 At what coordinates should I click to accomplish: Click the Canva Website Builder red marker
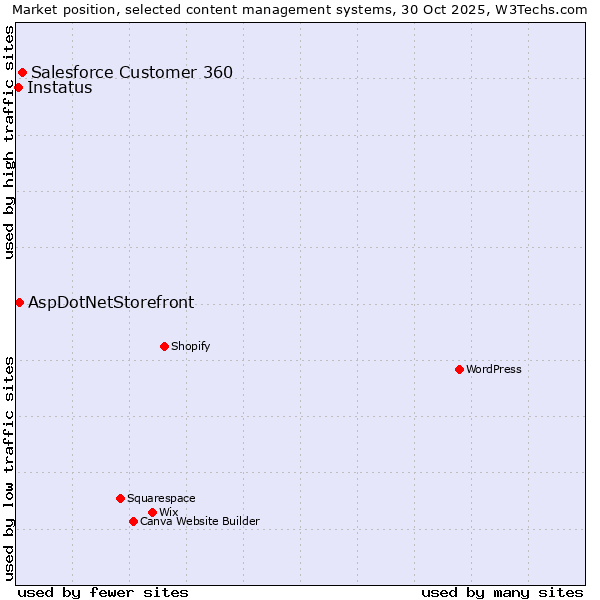click(x=133, y=521)
